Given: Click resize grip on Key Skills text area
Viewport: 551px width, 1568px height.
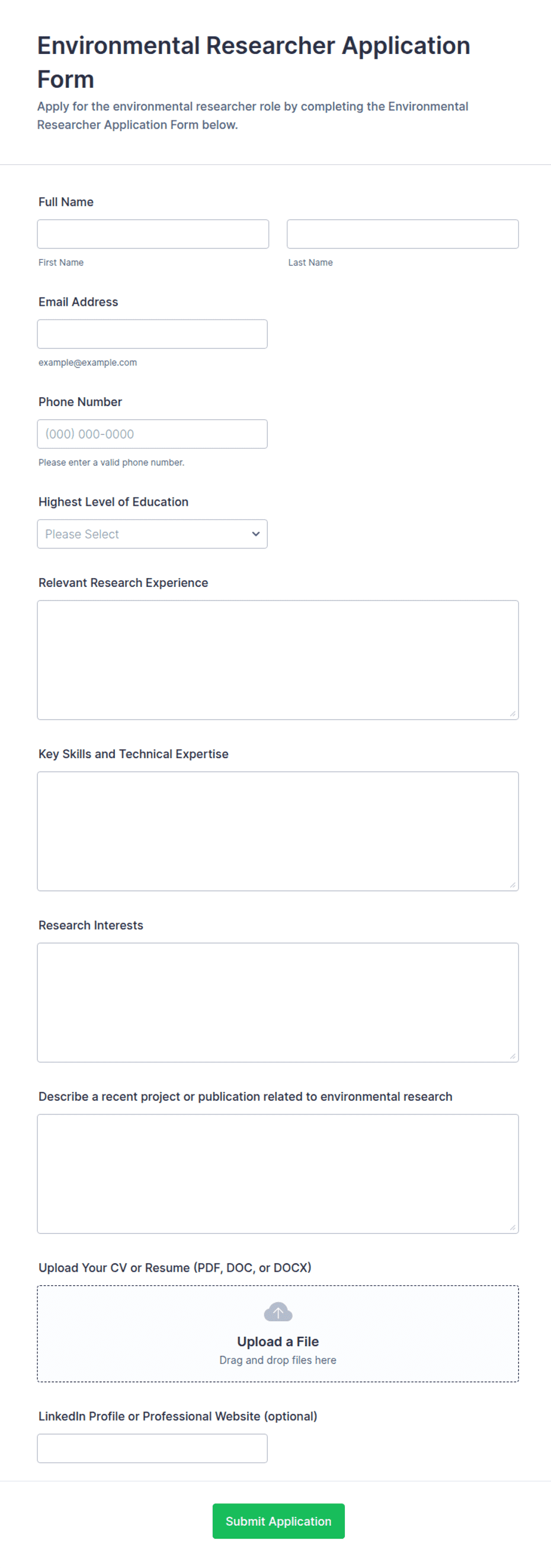Looking at the screenshot, I should (512, 884).
